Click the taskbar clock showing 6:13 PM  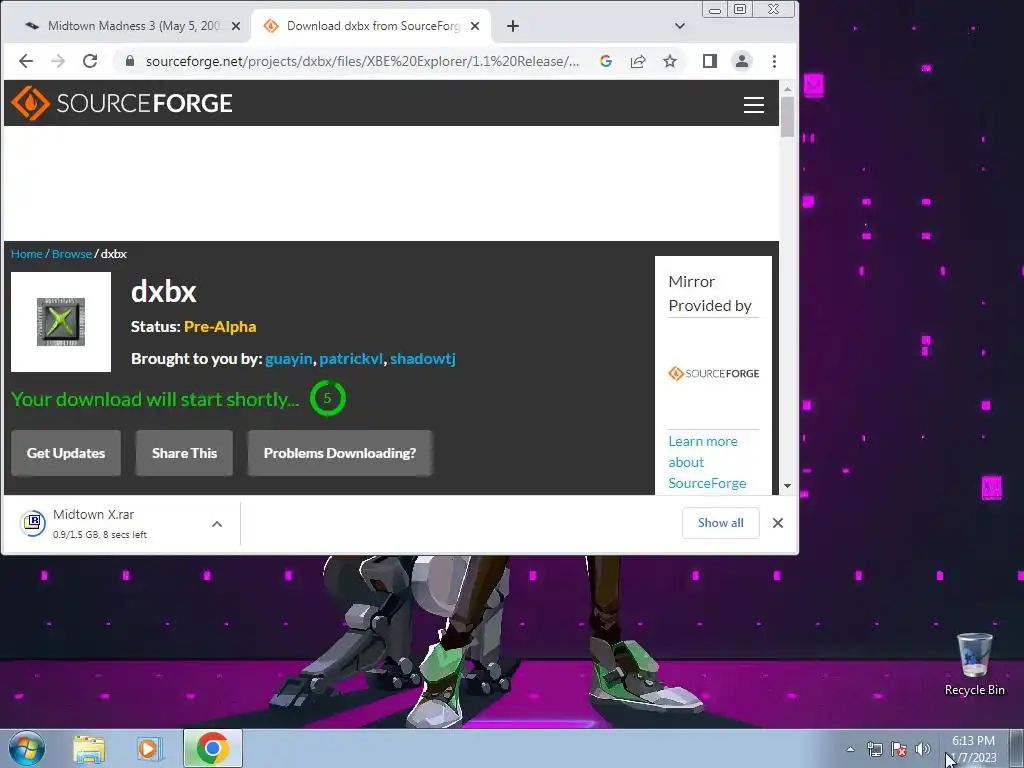(x=973, y=749)
